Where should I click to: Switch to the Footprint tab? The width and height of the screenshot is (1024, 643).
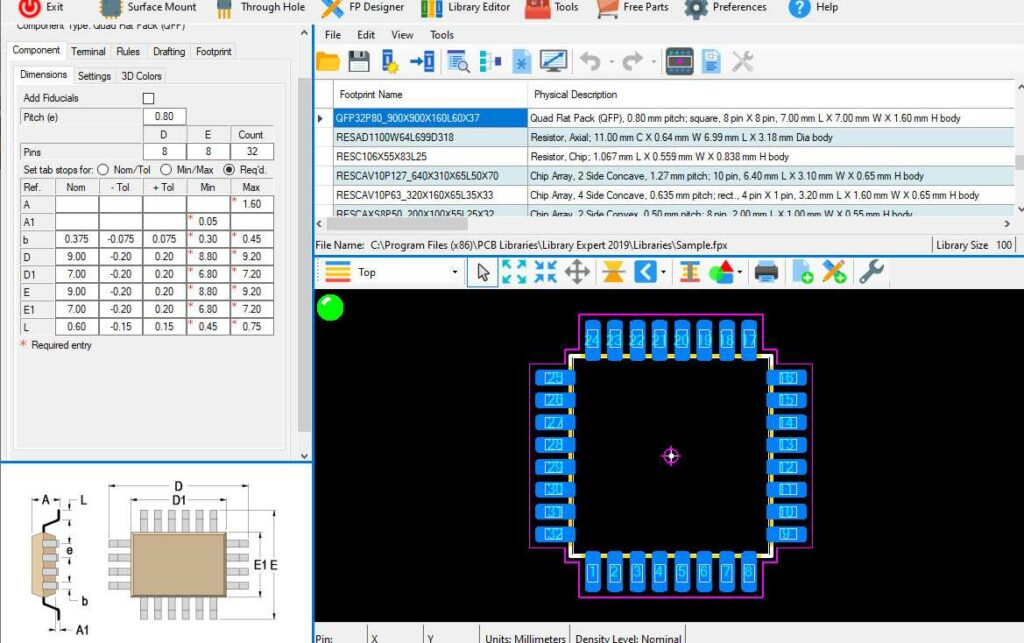213,50
